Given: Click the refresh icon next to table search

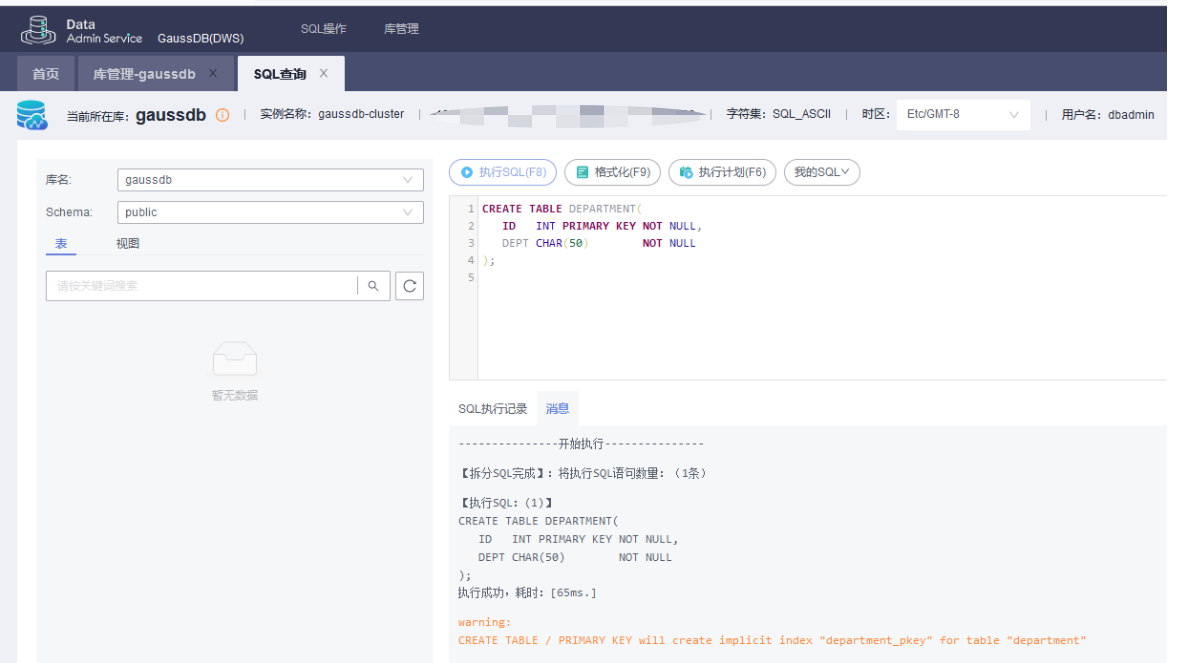Looking at the screenshot, I should (410, 286).
